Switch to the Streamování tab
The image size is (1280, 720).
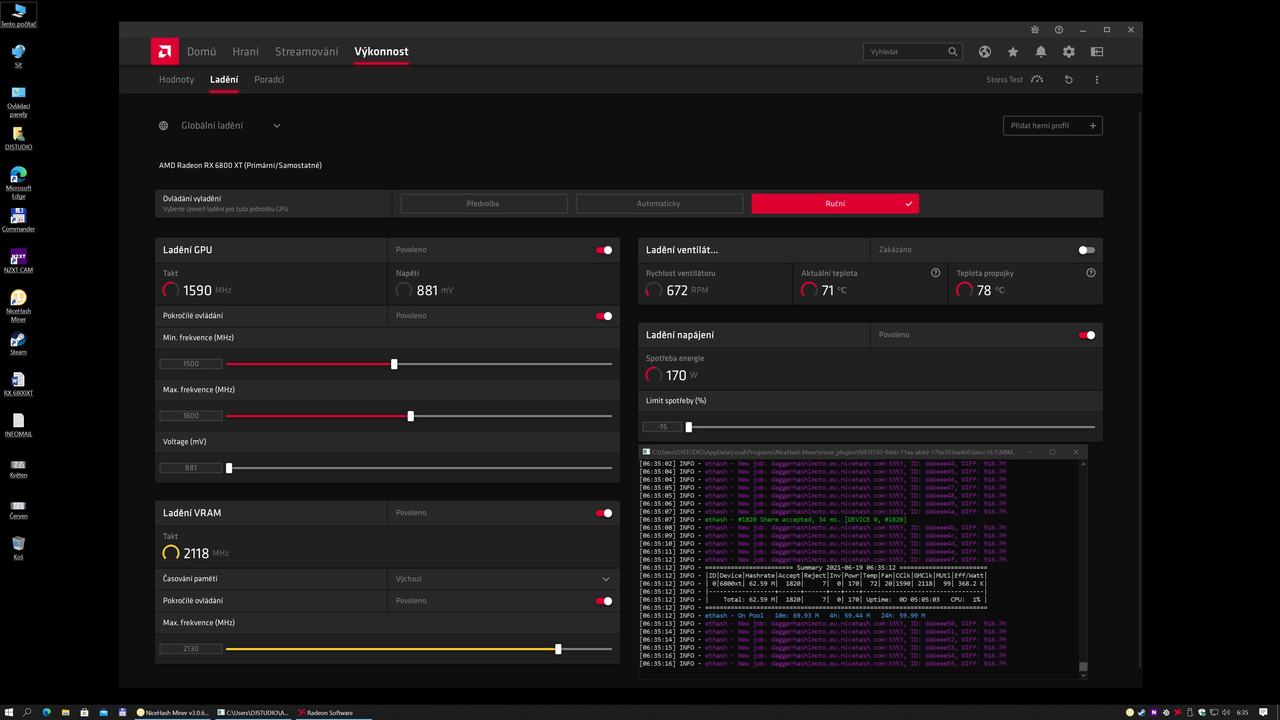click(306, 51)
